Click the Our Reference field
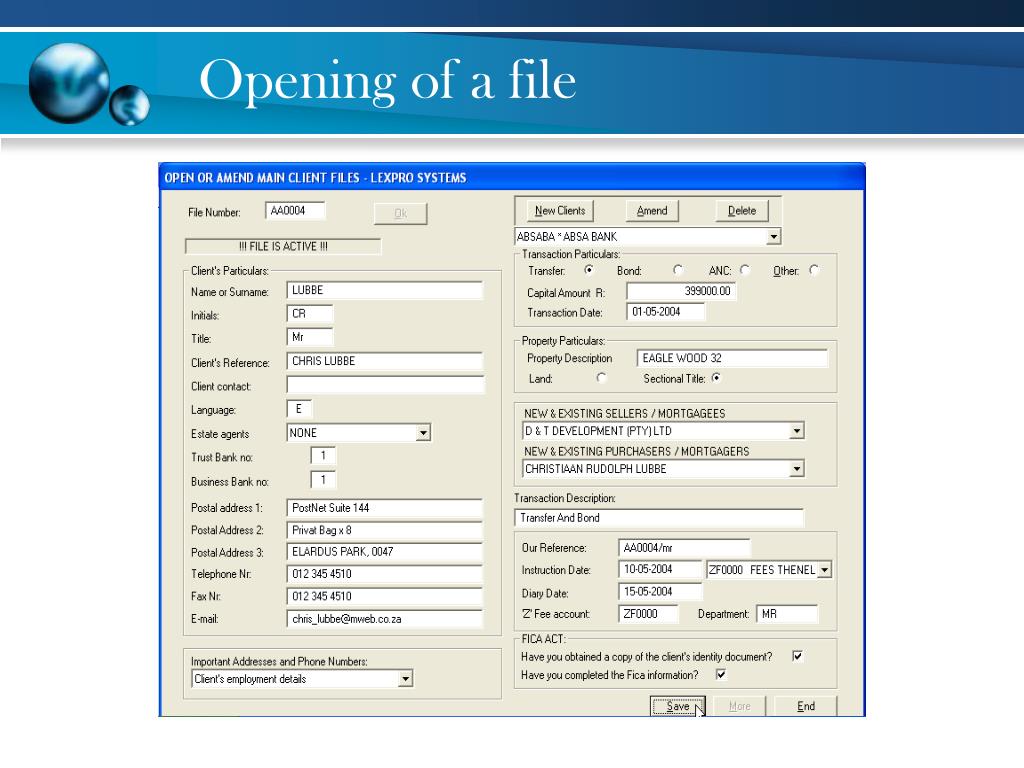 click(684, 548)
